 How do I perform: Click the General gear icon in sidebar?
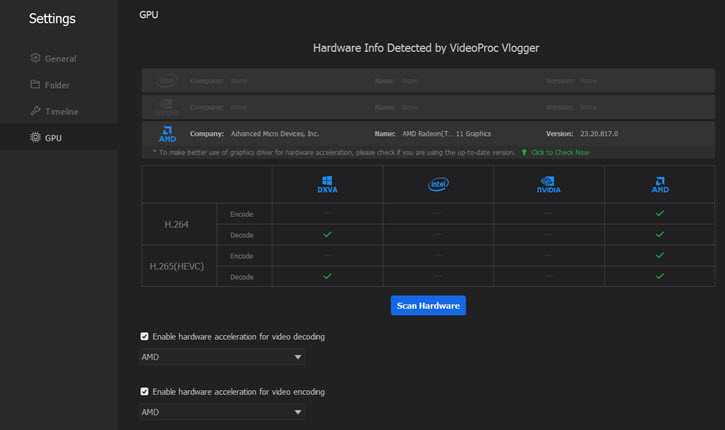(x=36, y=59)
